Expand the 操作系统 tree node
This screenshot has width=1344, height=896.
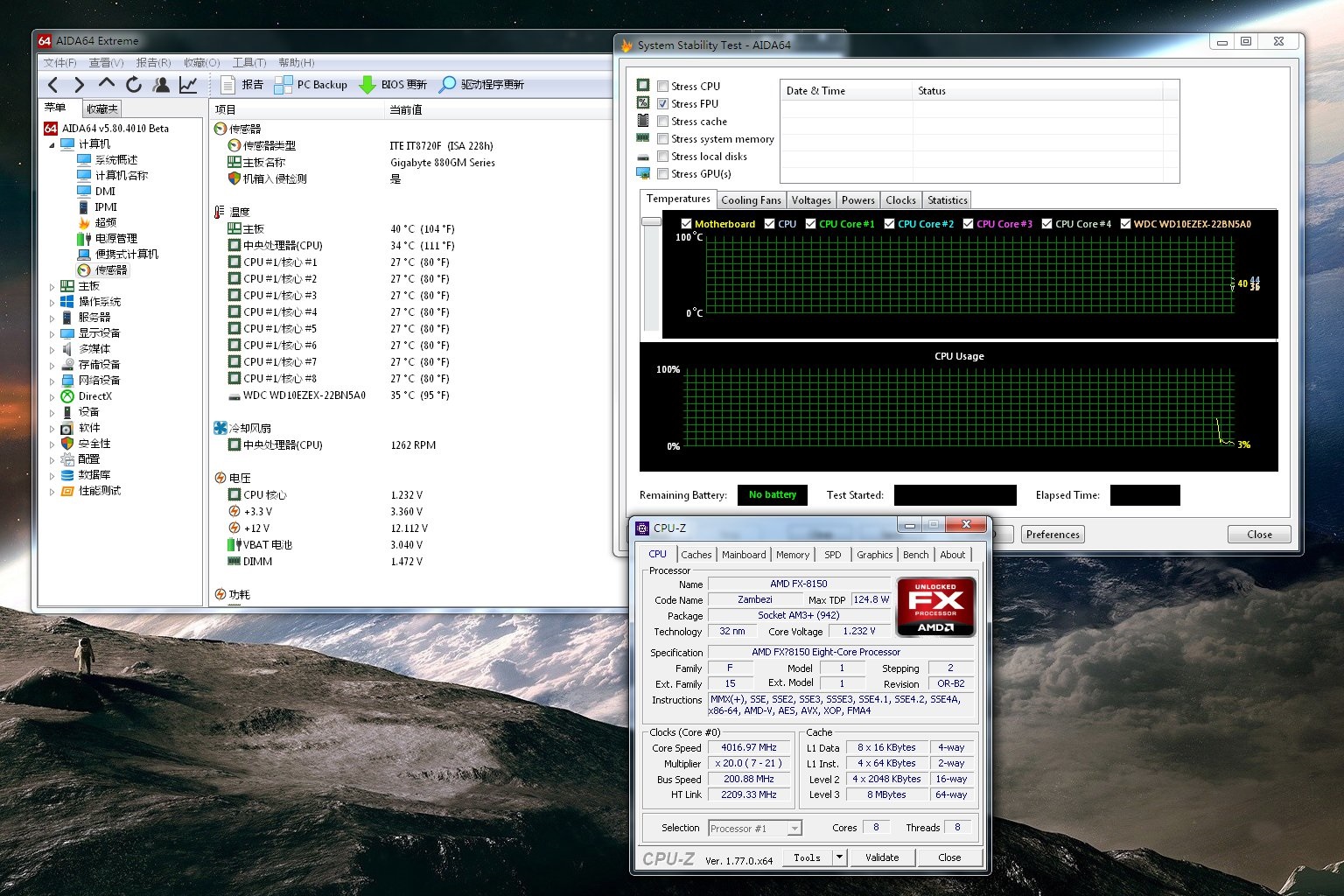coord(52,302)
